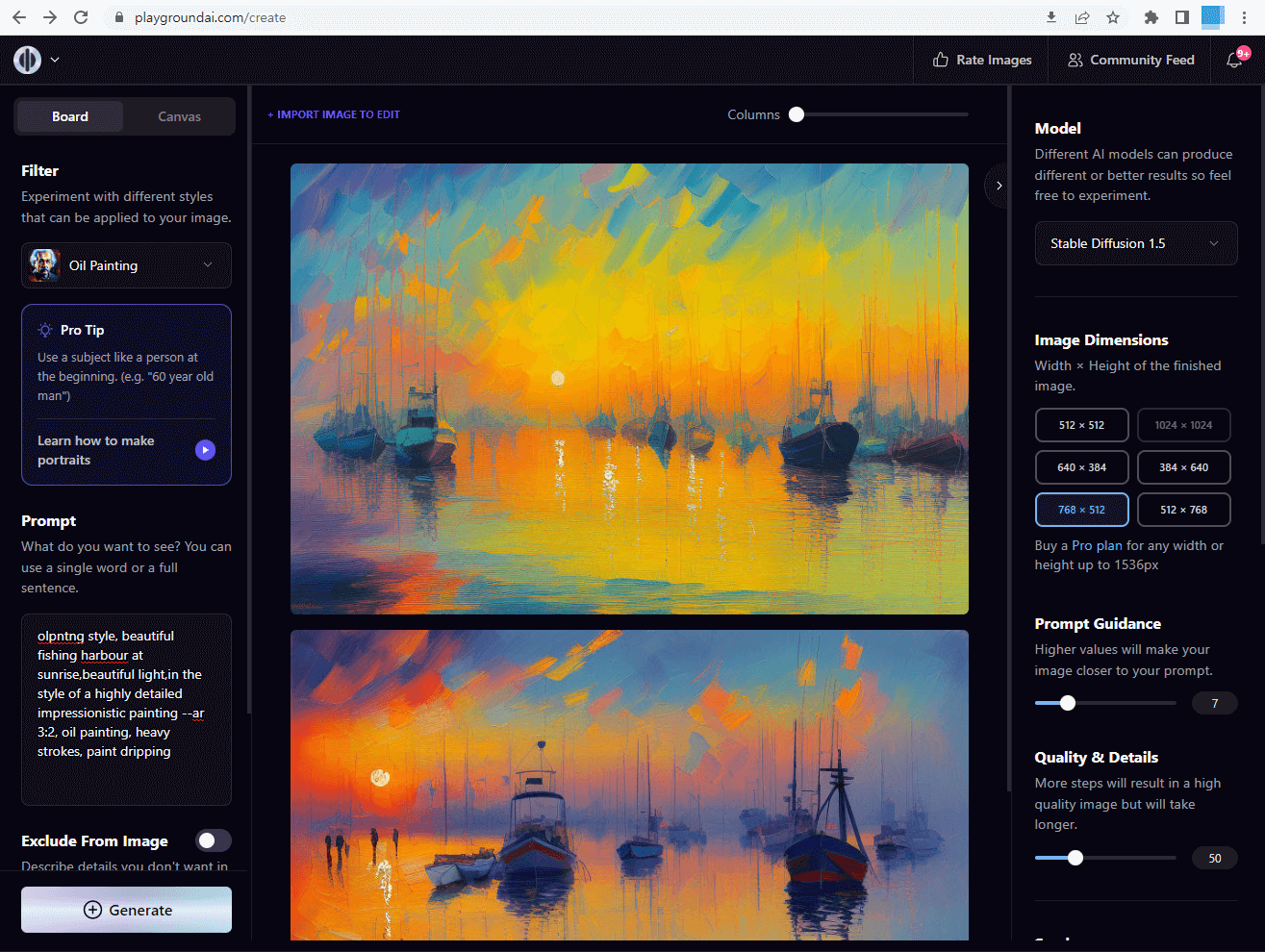Open browser extensions puzzle icon
Image resolution: width=1265 pixels, height=952 pixels.
1151,17
